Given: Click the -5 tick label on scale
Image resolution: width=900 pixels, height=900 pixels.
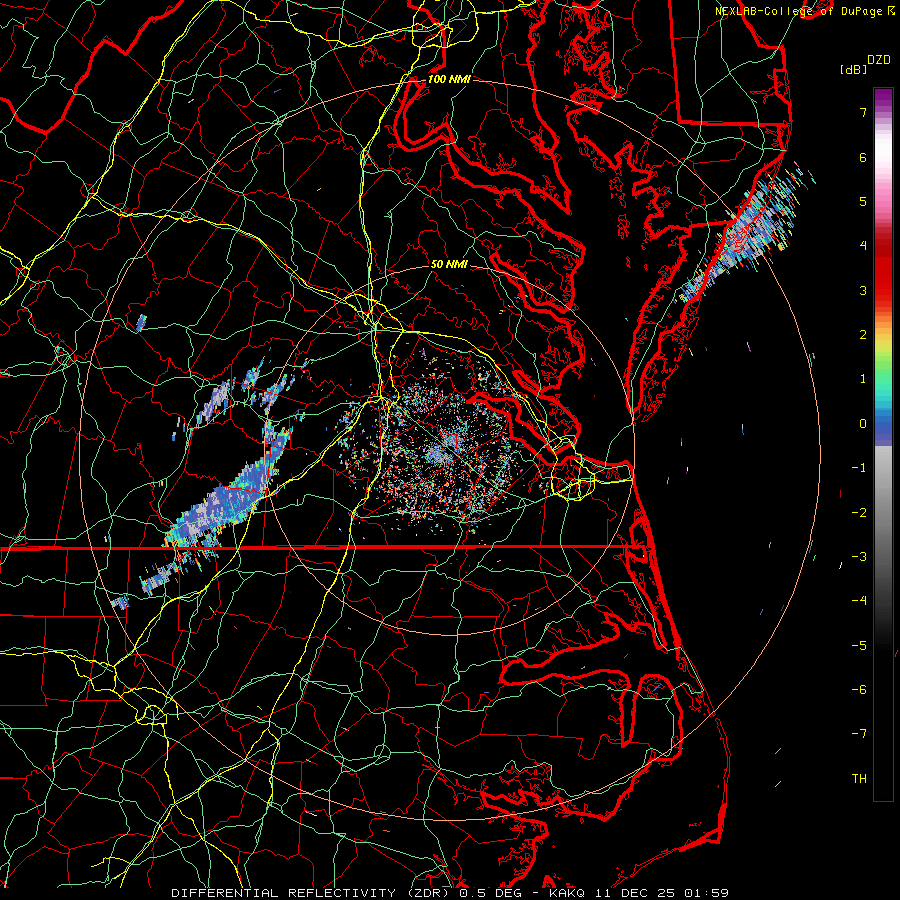Looking at the screenshot, I should pyautogui.click(x=859, y=646).
